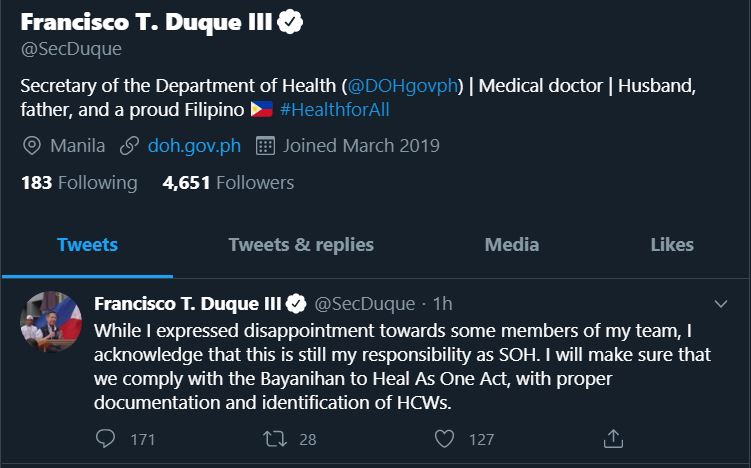The height and width of the screenshot is (468, 751).
Task: Click the link chain icon
Action: [129, 146]
